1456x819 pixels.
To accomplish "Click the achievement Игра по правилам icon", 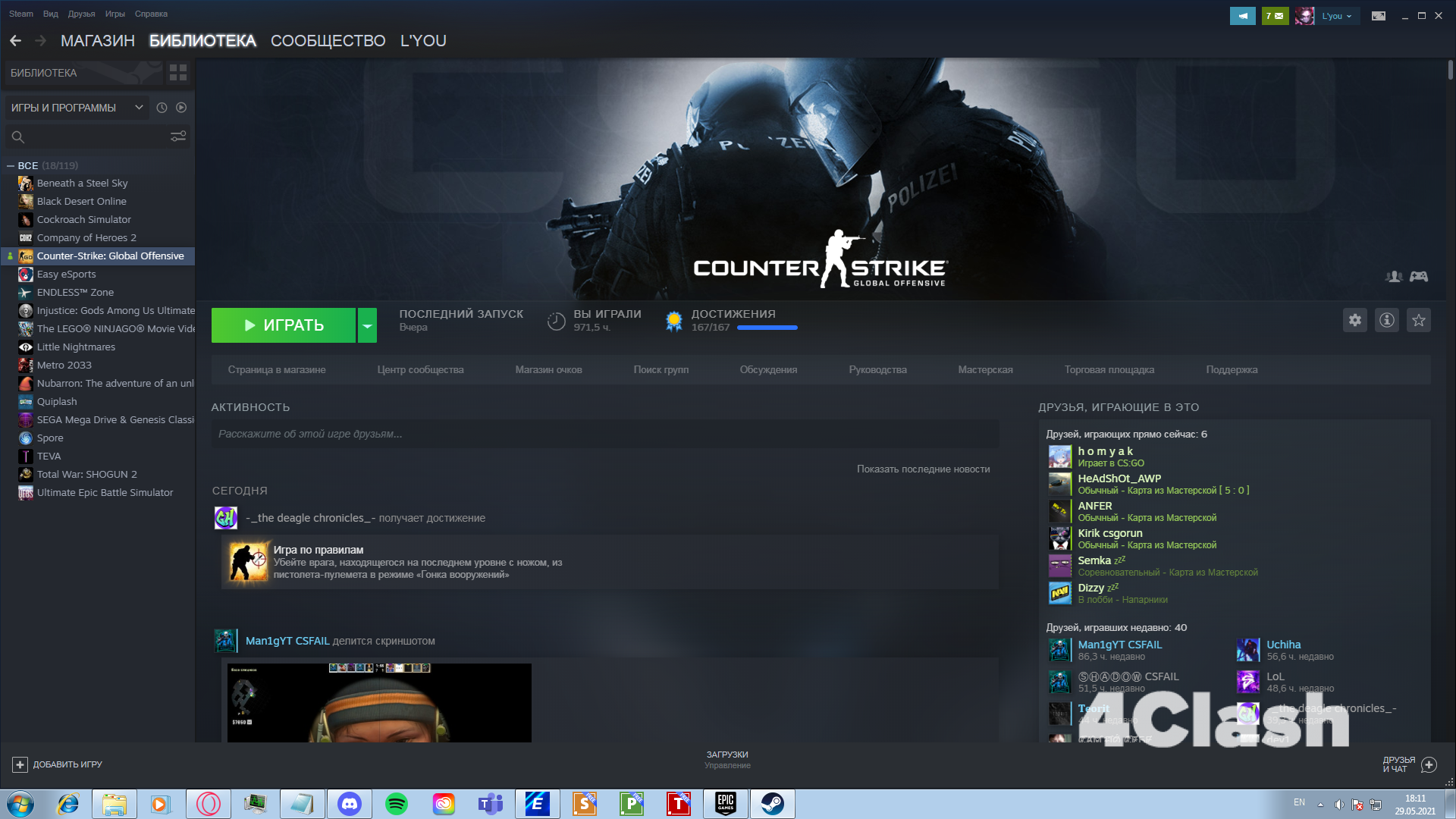I will pyautogui.click(x=249, y=562).
